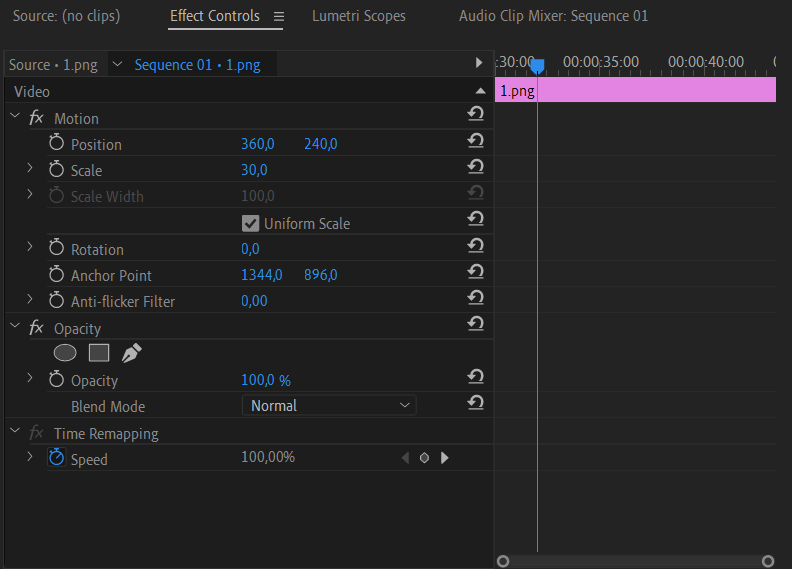Viewport: 792px width, 569px height.
Task: Create a 4-point polygon mask
Action: [x=99, y=353]
